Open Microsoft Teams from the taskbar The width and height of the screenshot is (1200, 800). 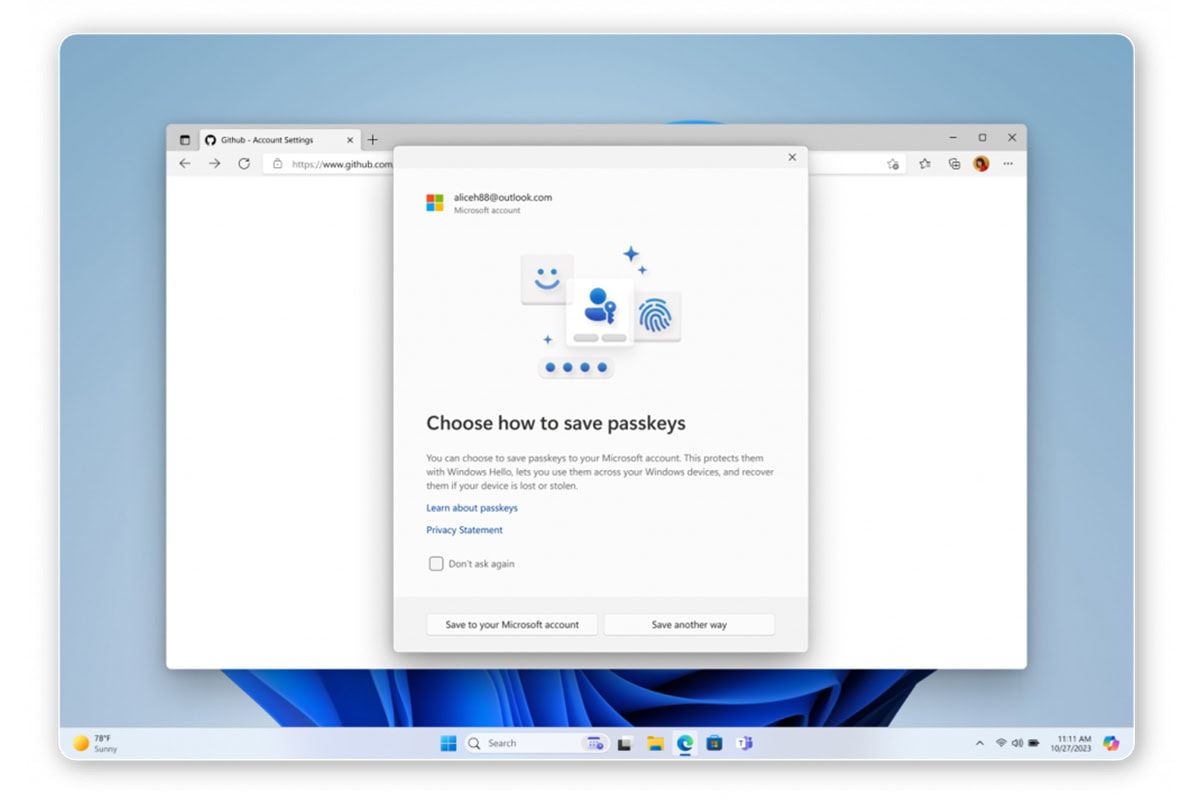[743, 743]
